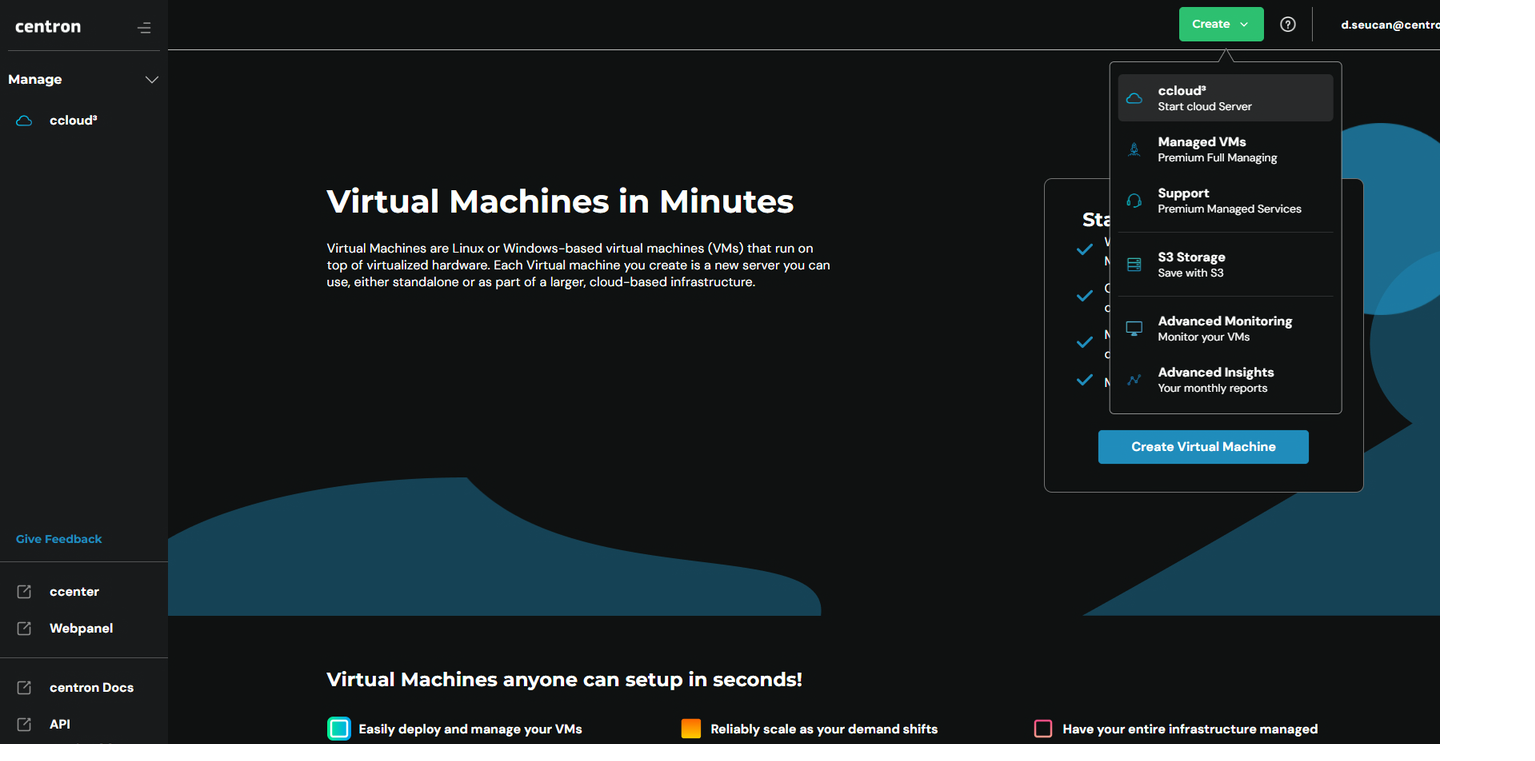Open the Give Feedback link
This screenshot has height=761, width=1535.
click(59, 539)
